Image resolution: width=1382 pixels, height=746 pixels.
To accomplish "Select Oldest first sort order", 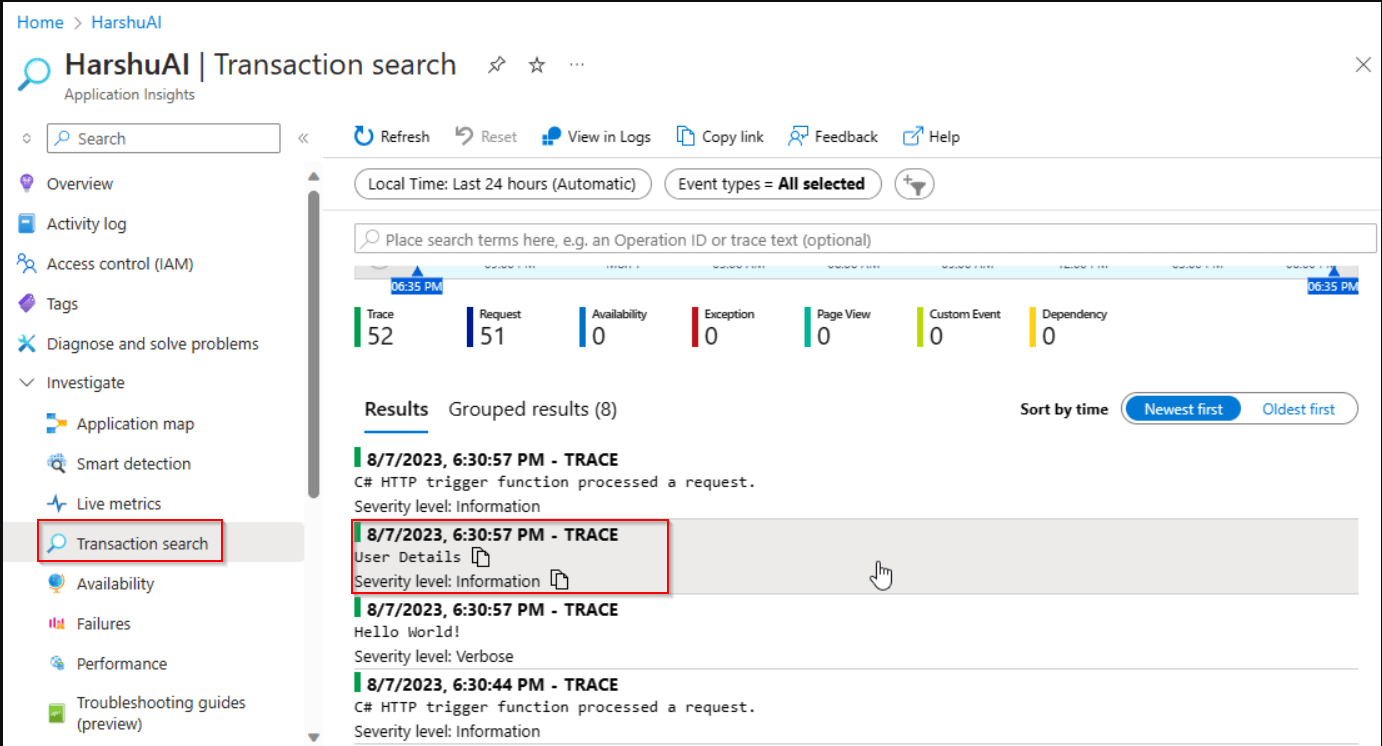I will [x=1298, y=409].
